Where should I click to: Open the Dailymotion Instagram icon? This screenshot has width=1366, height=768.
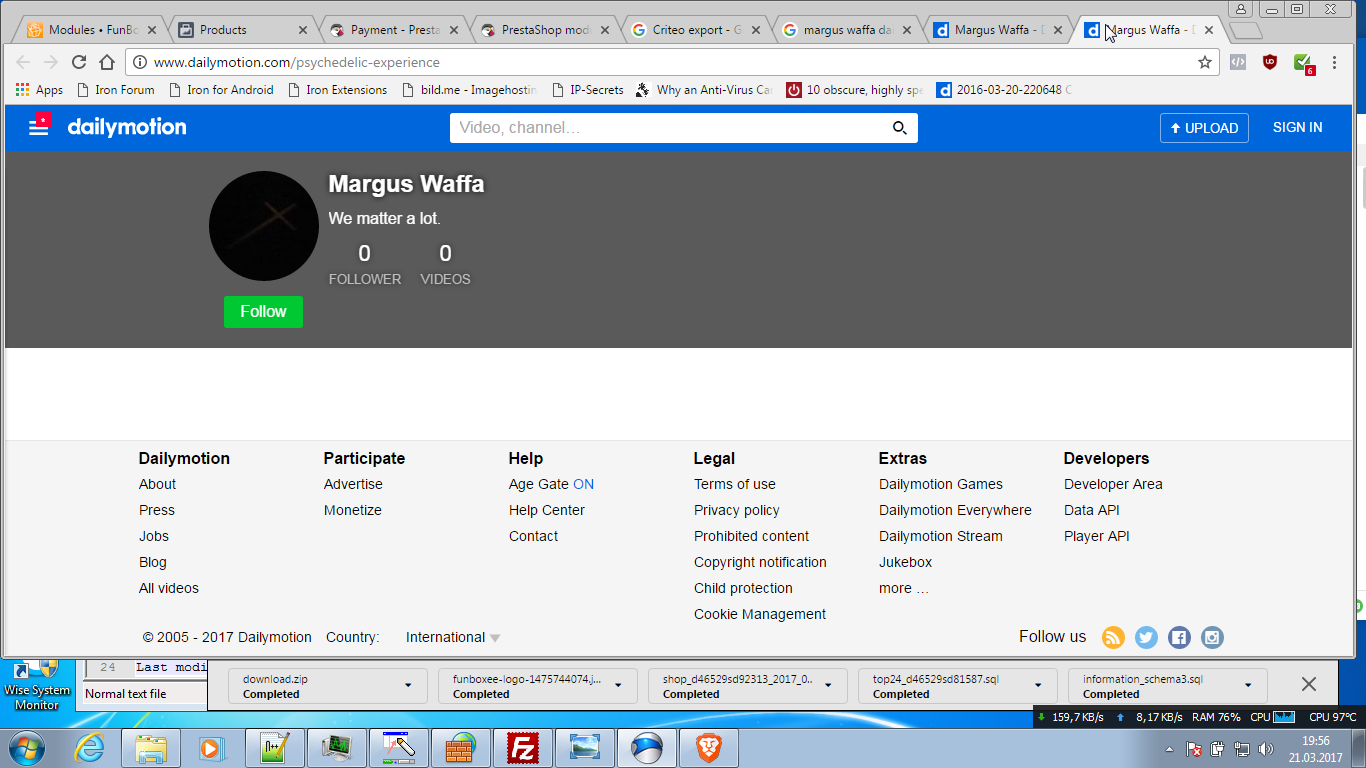point(1212,637)
